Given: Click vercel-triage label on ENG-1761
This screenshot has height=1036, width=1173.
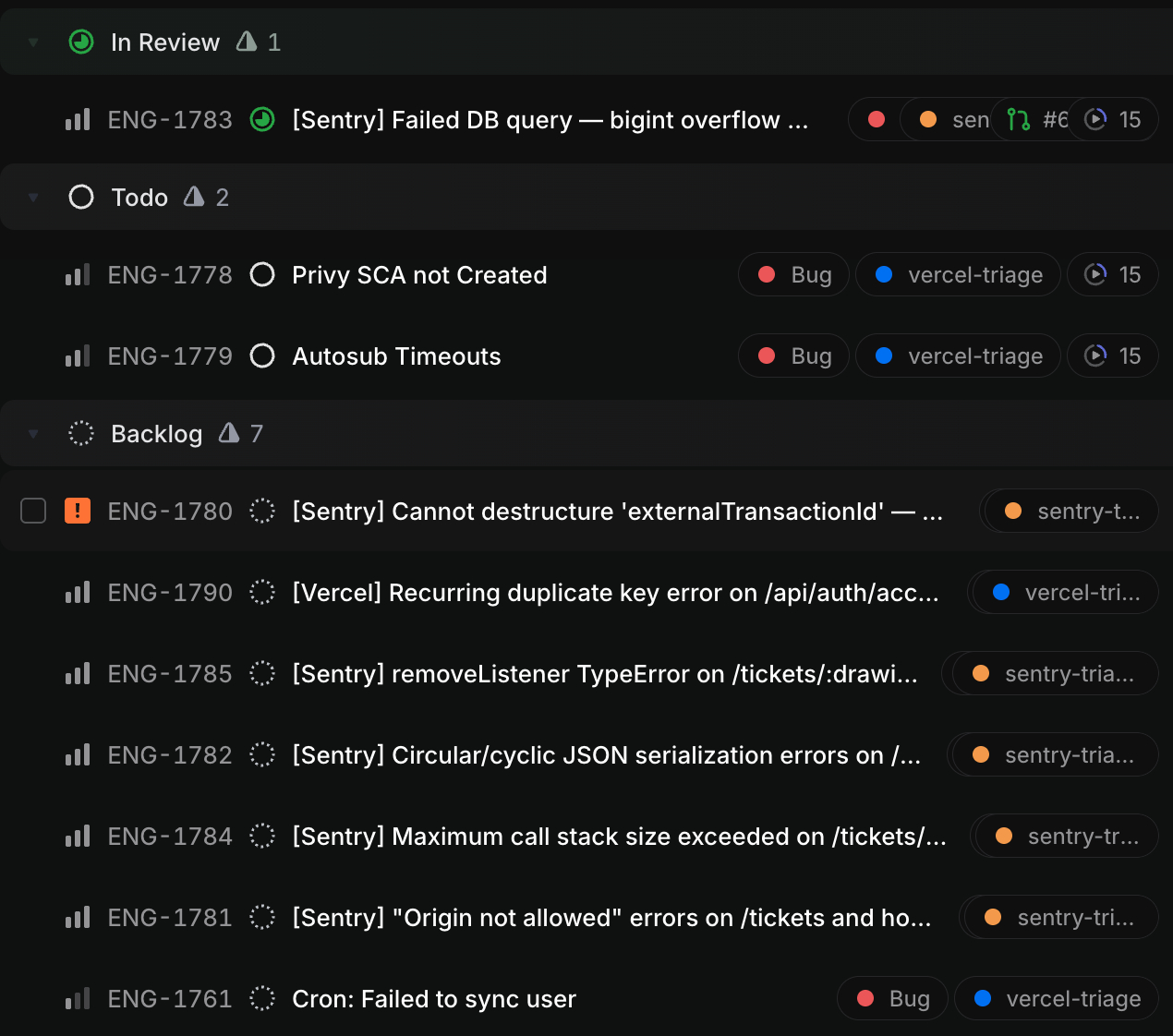Looking at the screenshot, I should [x=1057, y=999].
